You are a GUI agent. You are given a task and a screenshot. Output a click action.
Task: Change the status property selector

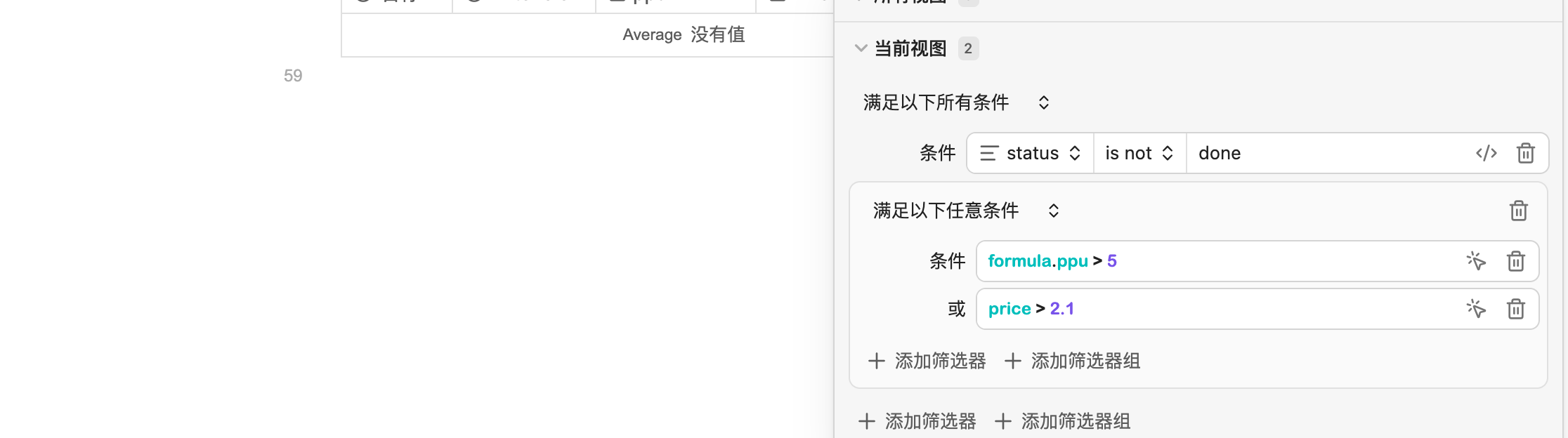point(1030,153)
